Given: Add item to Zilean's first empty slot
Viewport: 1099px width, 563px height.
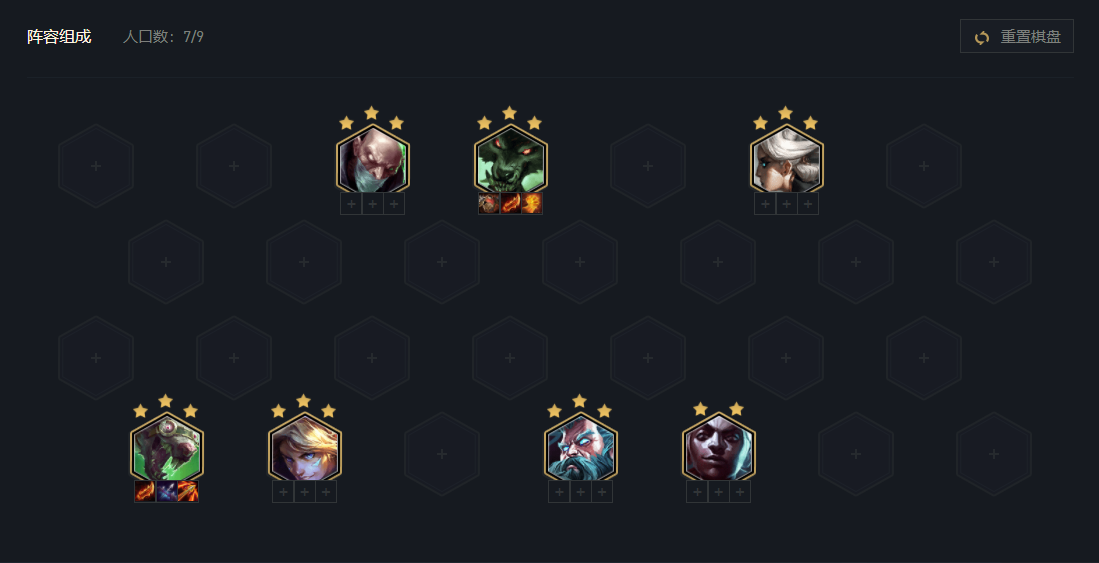Looking at the screenshot, I should click(559, 492).
